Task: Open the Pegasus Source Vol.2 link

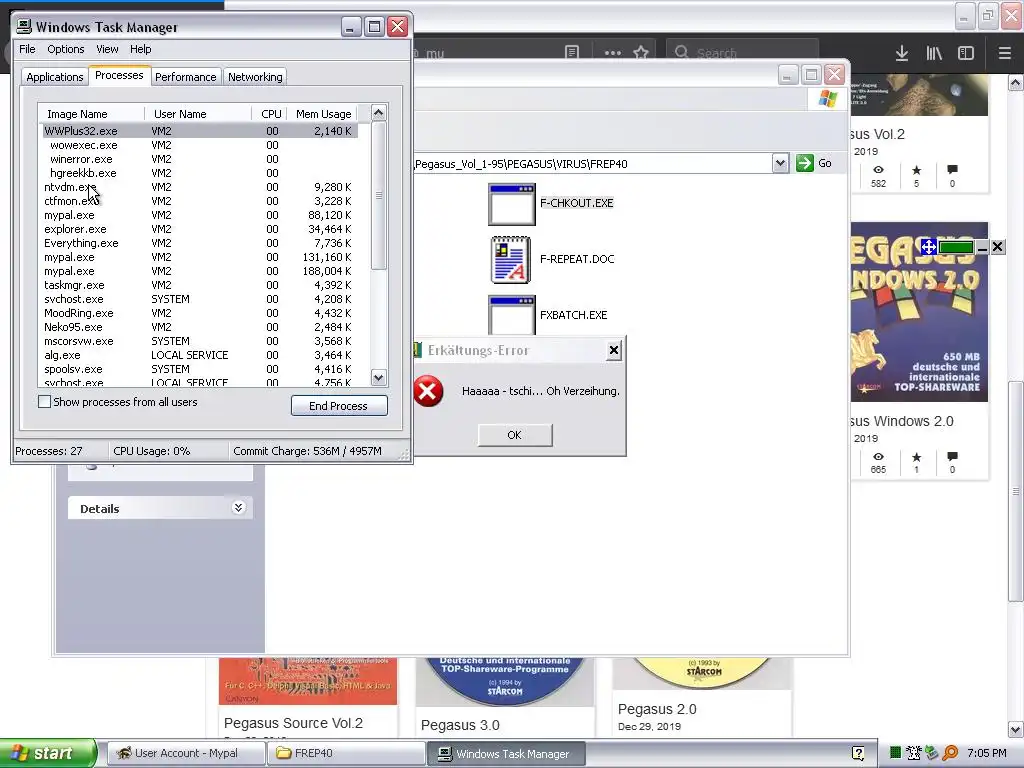Action: coord(293,723)
